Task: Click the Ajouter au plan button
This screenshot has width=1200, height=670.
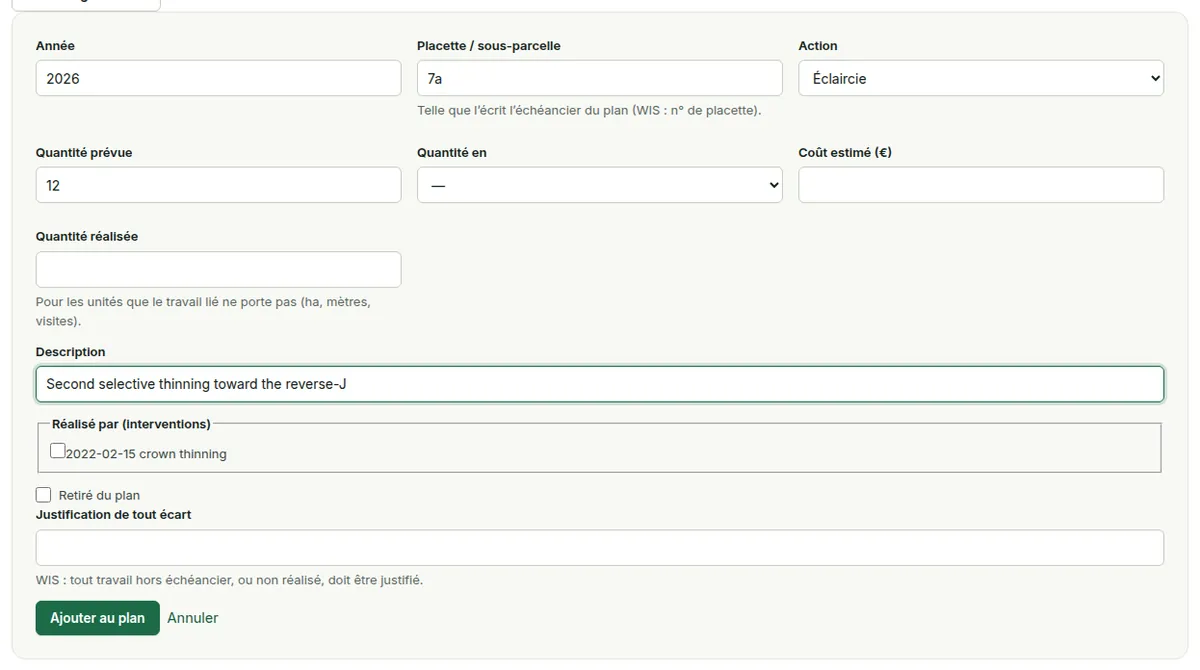Action: point(97,618)
